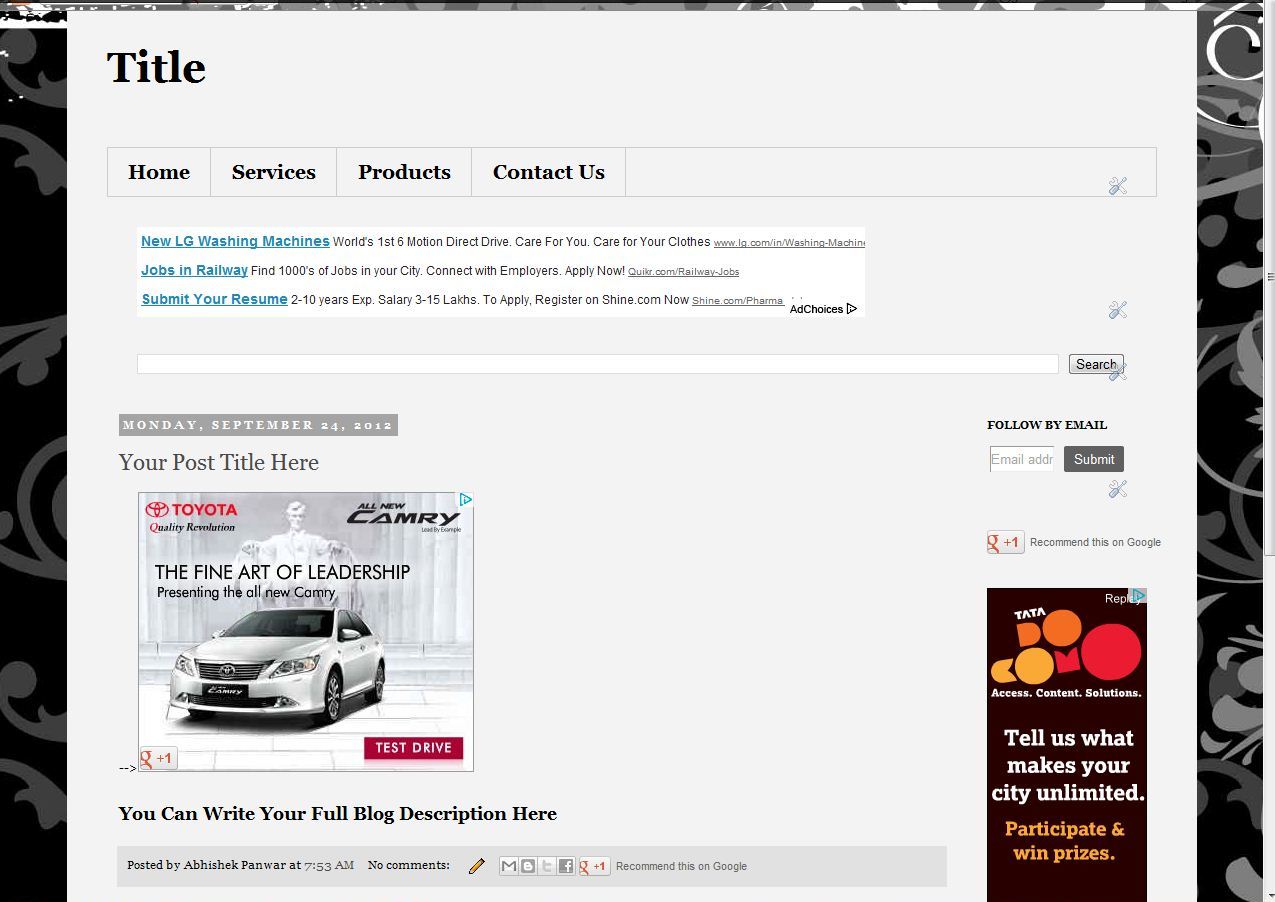Click the +1 button in post footer
The height and width of the screenshot is (902, 1275).
click(594, 866)
